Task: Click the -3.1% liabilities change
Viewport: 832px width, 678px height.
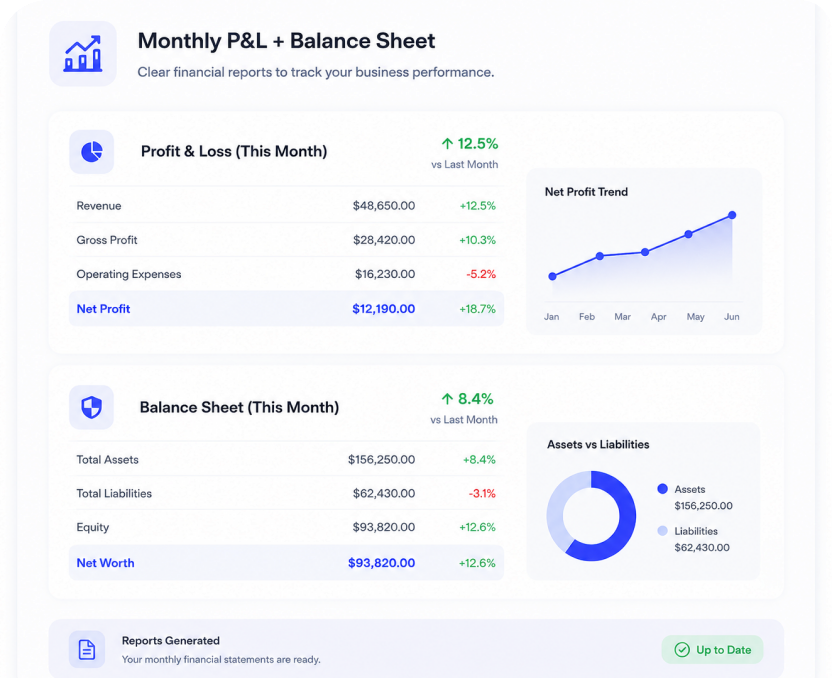Action: pyautogui.click(x=482, y=493)
